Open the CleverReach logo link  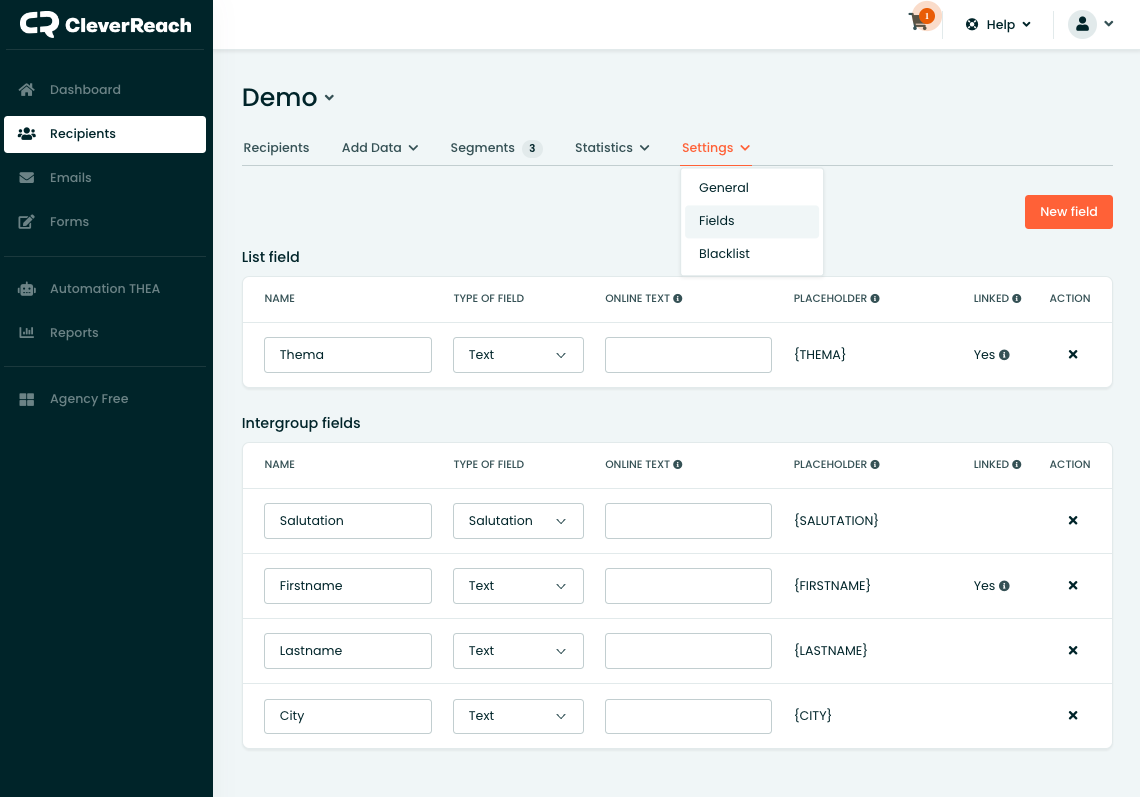tap(105, 24)
